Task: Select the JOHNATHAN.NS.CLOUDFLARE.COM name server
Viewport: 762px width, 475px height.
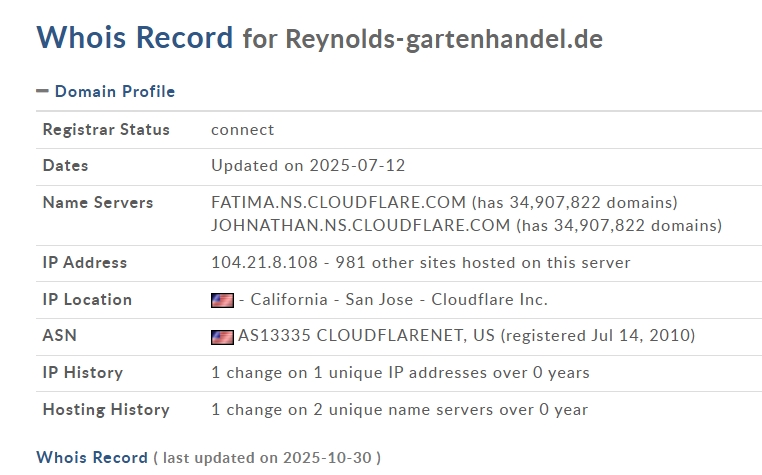Action: (x=360, y=225)
